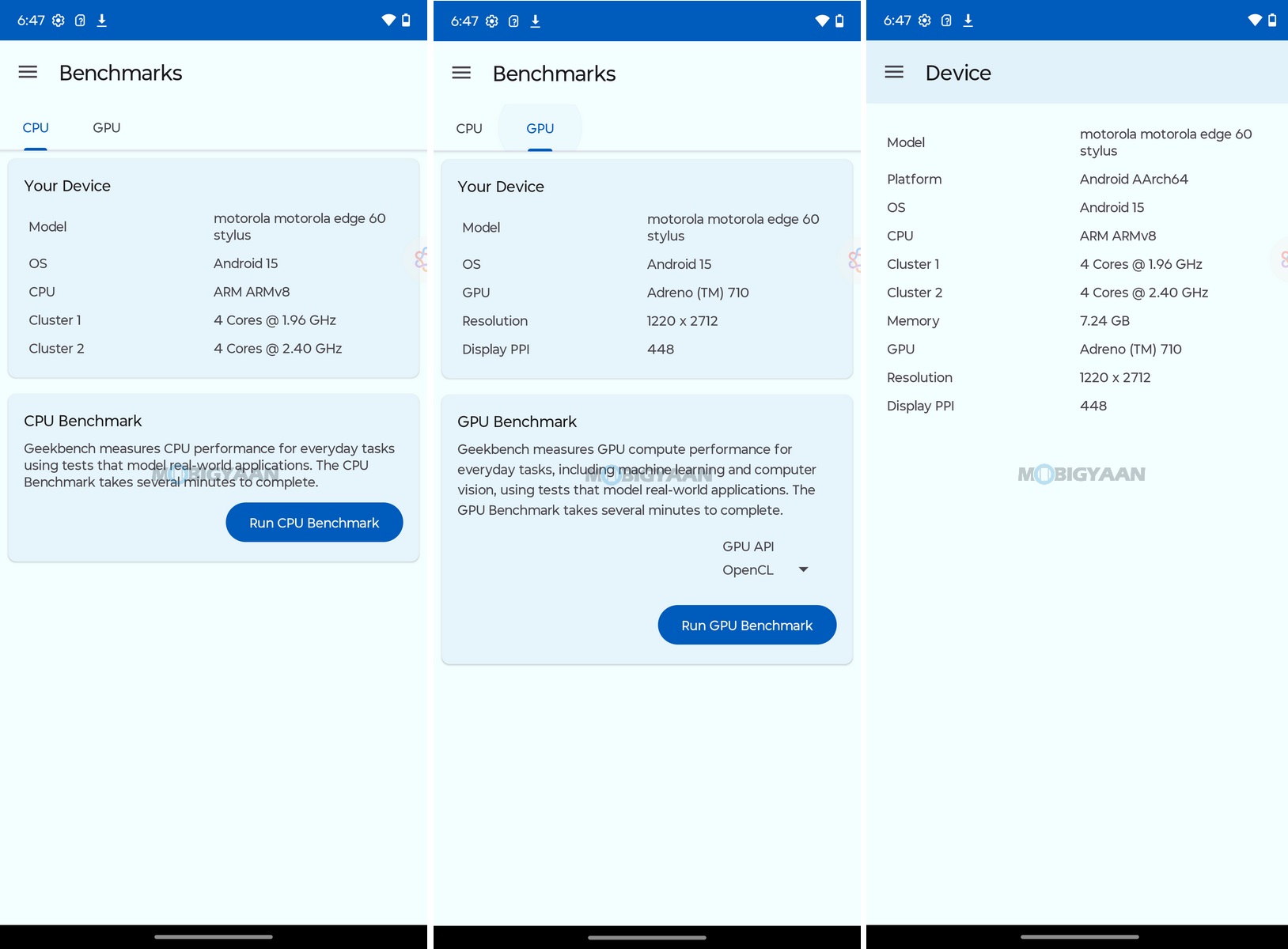This screenshot has height=949, width=1288.
Task: Open the GPU API OpenCL dropdown
Action: 765,569
